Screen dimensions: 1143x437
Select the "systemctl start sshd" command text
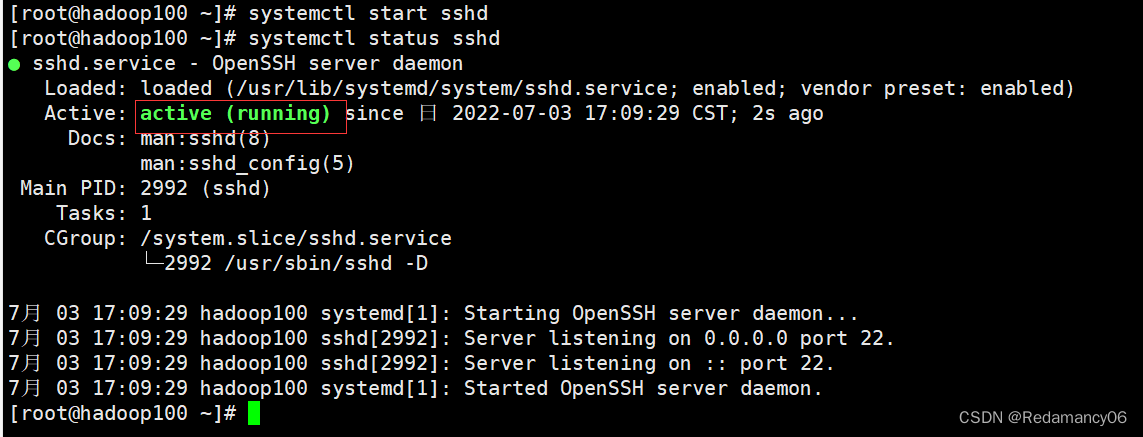(x=368, y=14)
